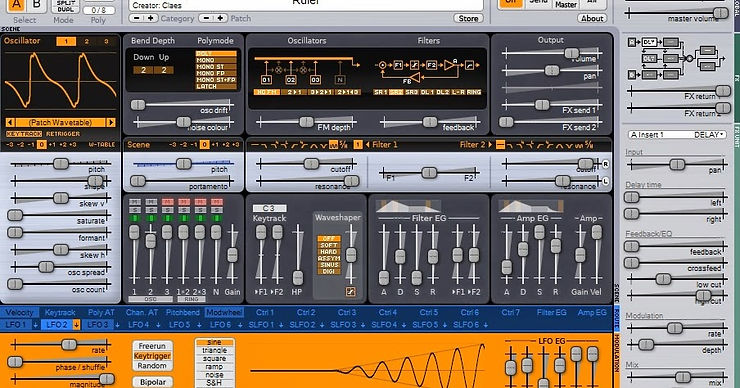Toggle oscillator RETRIGGER option

[63, 134]
